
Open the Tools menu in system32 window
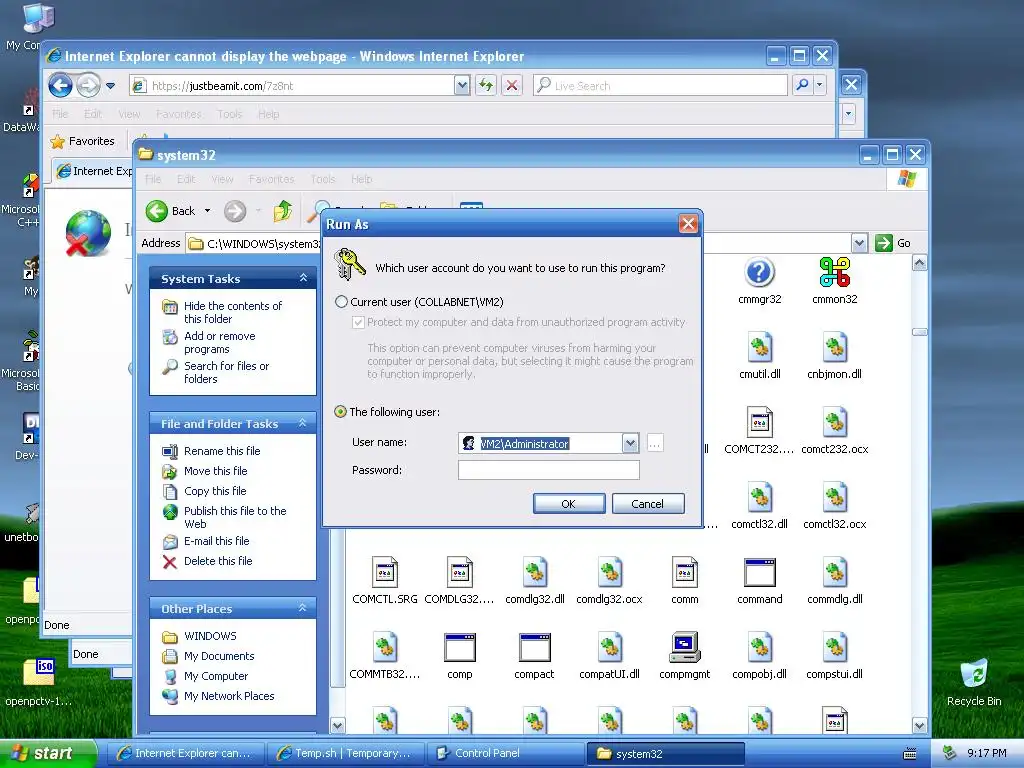pyautogui.click(x=323, y=179)
